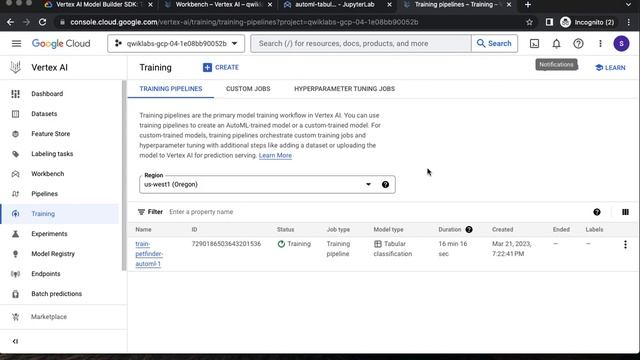640x360 pixels.
Task: Click the Google Cloud logo
Action: [x=61, y=43]
